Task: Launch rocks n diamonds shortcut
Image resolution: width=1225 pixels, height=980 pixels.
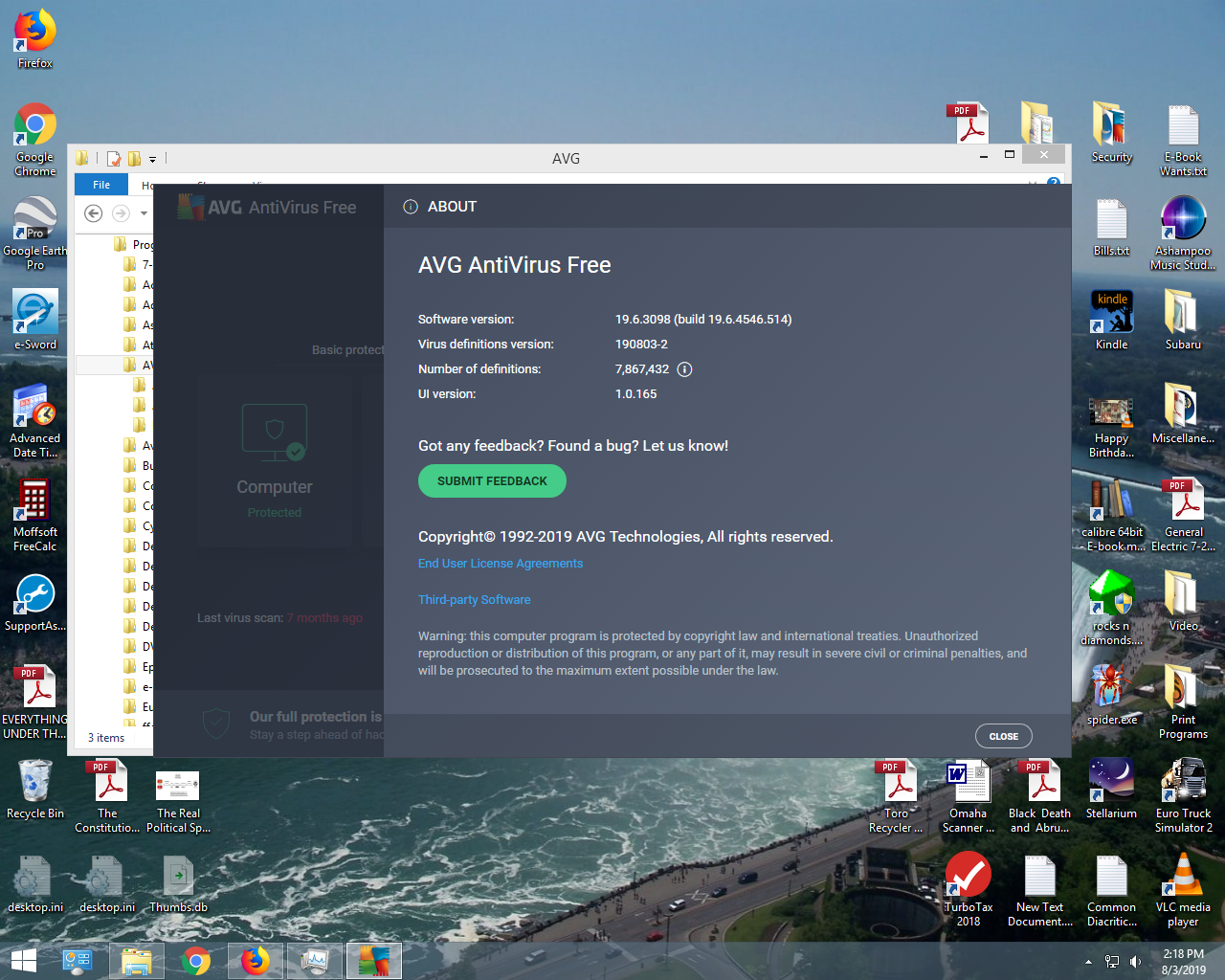Action: pos(1111,609)
